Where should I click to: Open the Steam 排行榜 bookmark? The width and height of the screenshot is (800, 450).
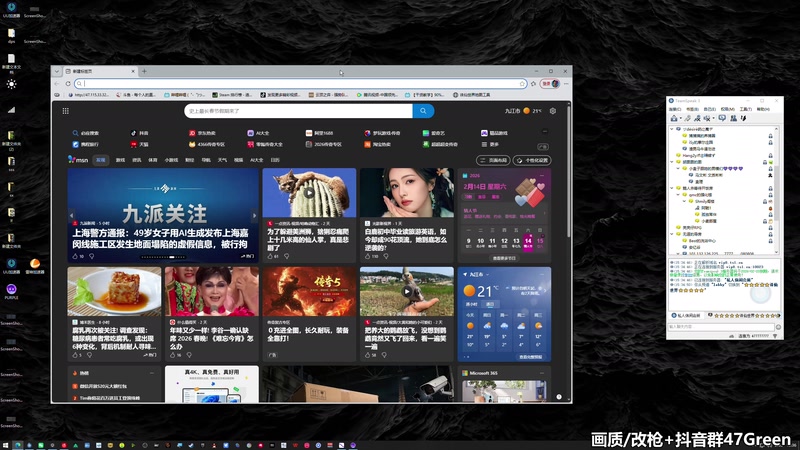(x=232, y=95)
